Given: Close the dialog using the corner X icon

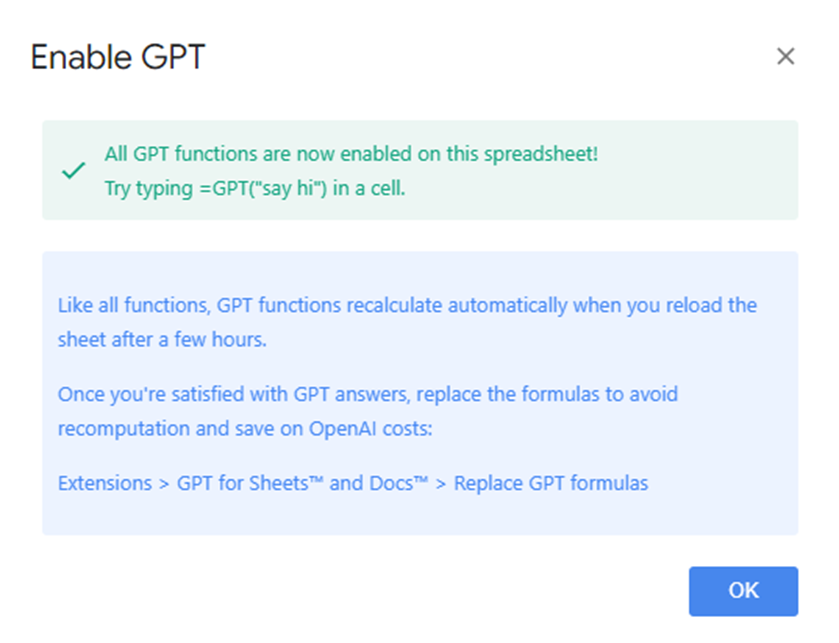Looking at the screenshot, I should [786, 57].
